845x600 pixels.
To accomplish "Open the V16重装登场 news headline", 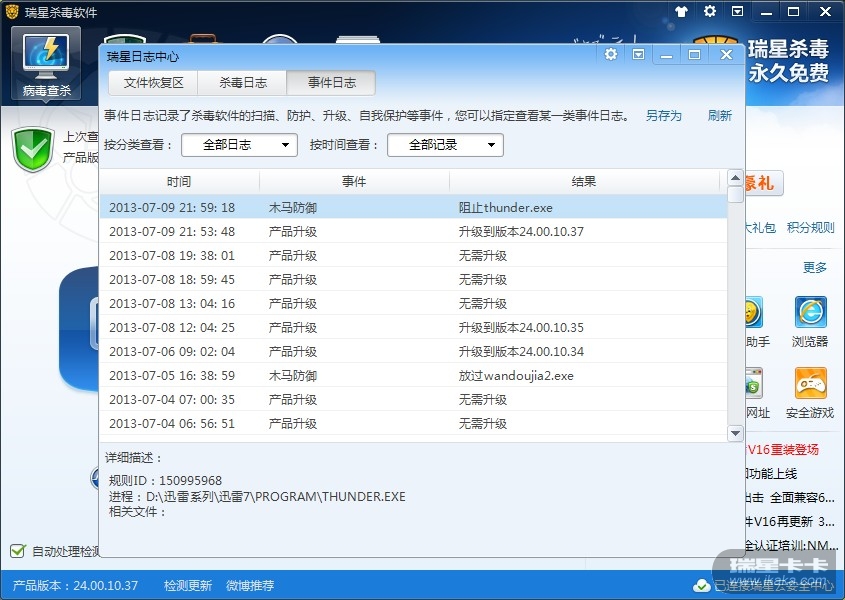I will [782, 450].
